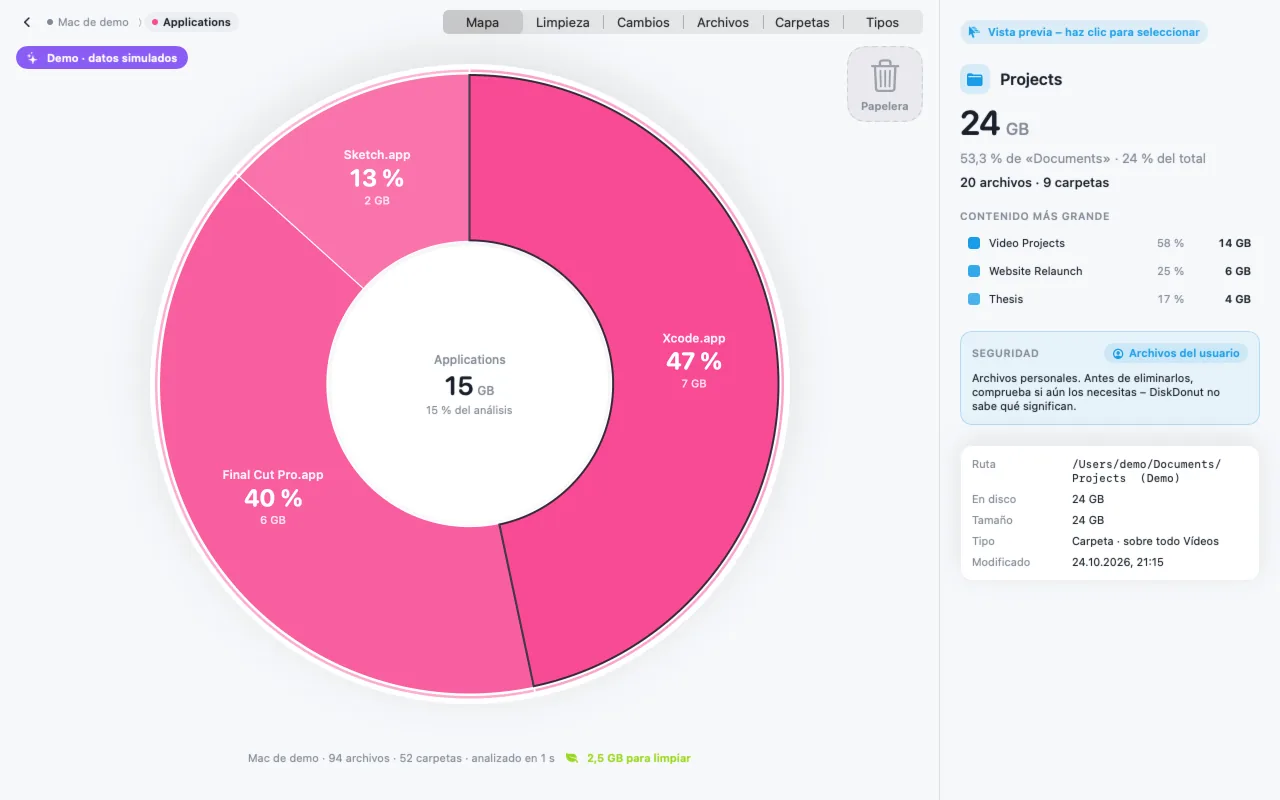This screenshot has height=800, width=1280.
Task: Click the back chevron arrow
Action: click(27, 22)
